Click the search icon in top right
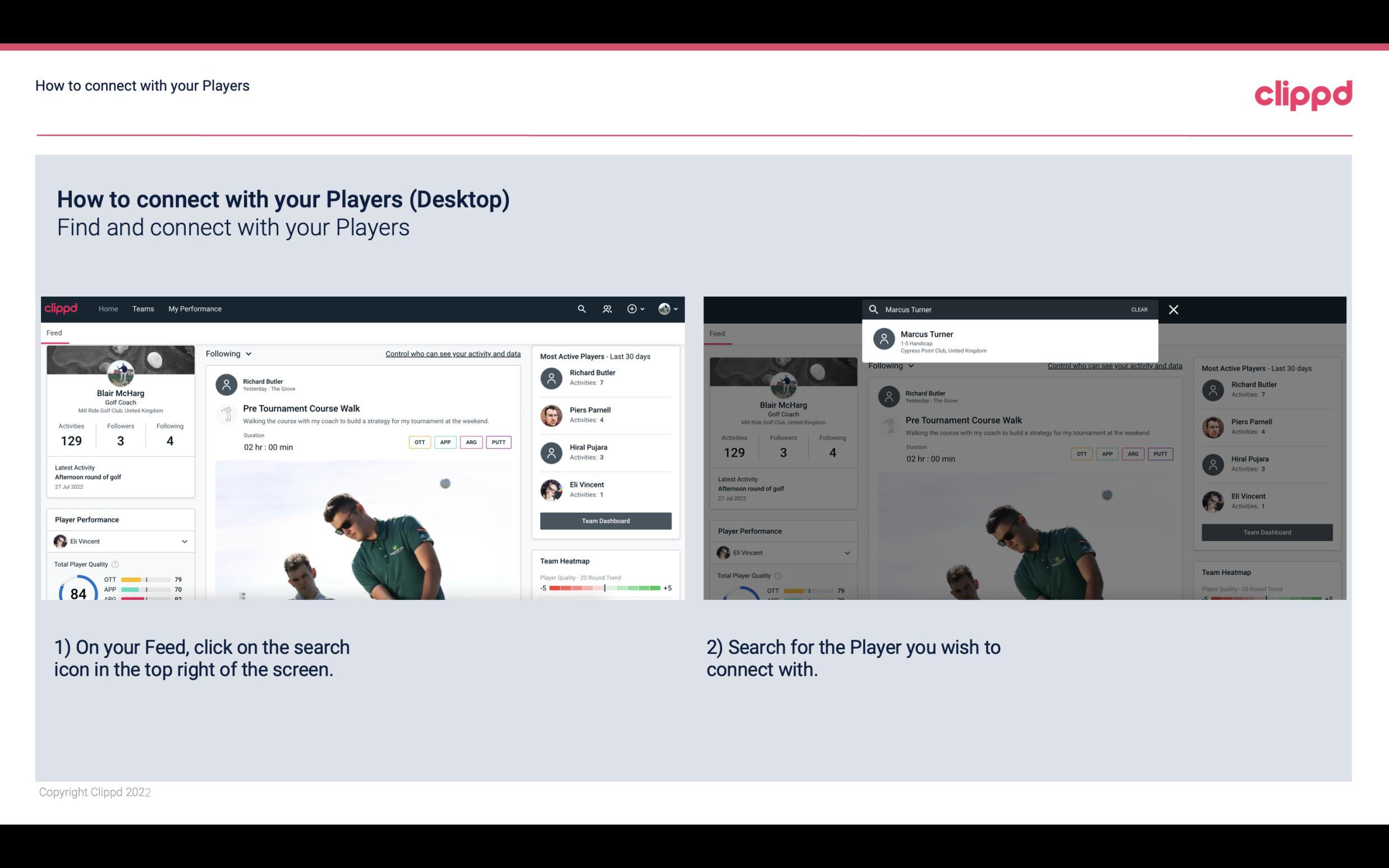Image resolution: width=1389 pixels, height=868 pixels. click(580, 309)
